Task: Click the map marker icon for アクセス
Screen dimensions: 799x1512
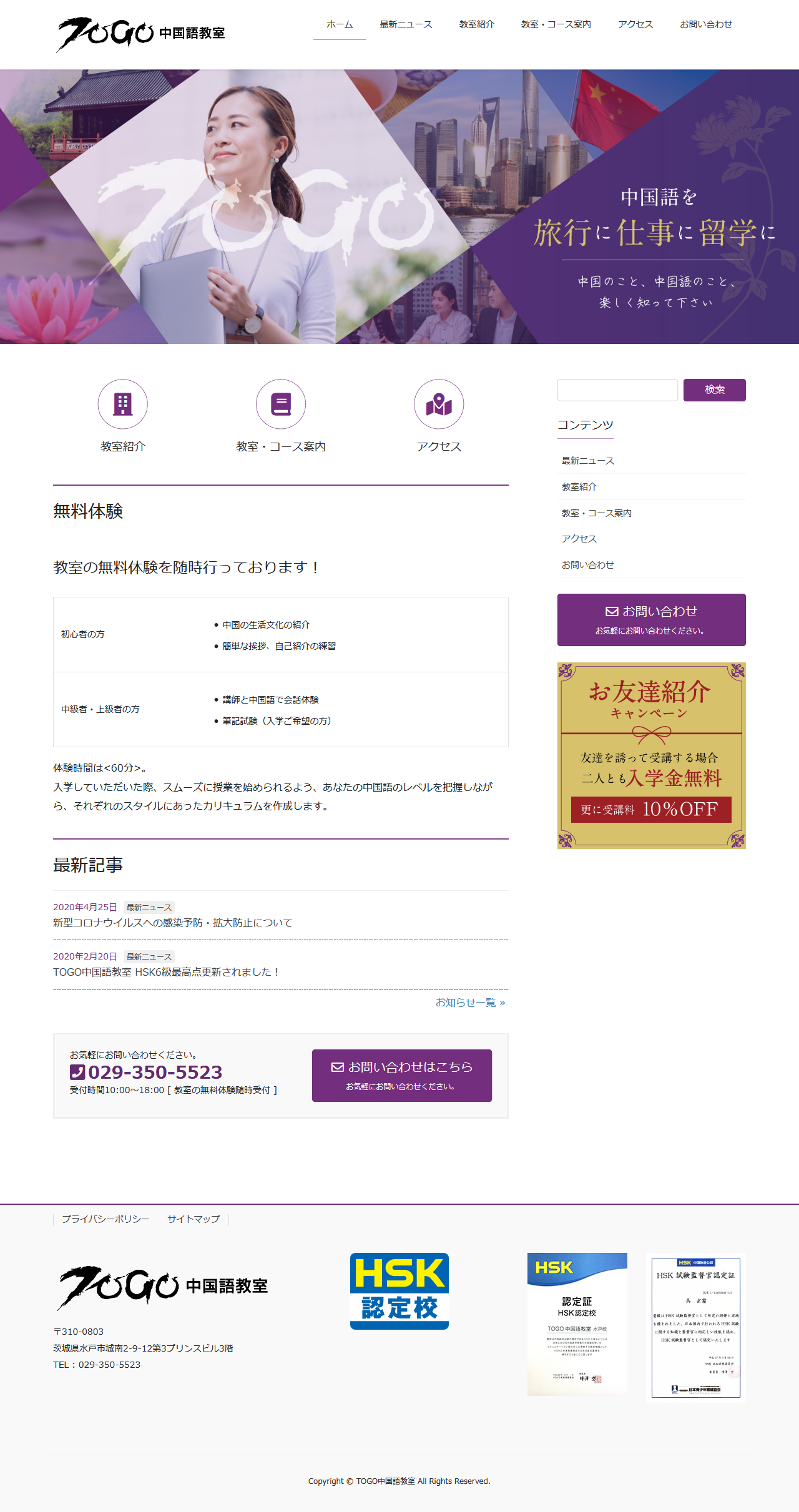Action: pyautogui.click(x=439, y=404)
